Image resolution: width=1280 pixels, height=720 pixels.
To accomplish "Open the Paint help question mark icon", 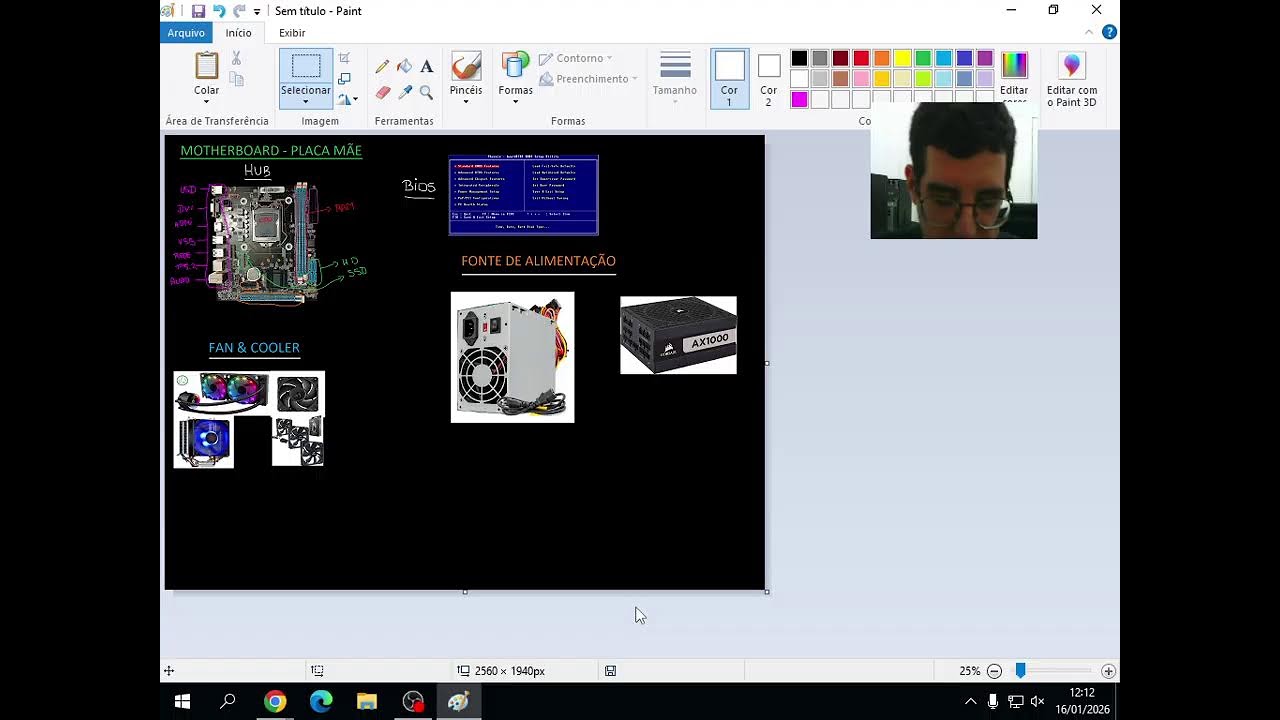I will (1109, 33).
